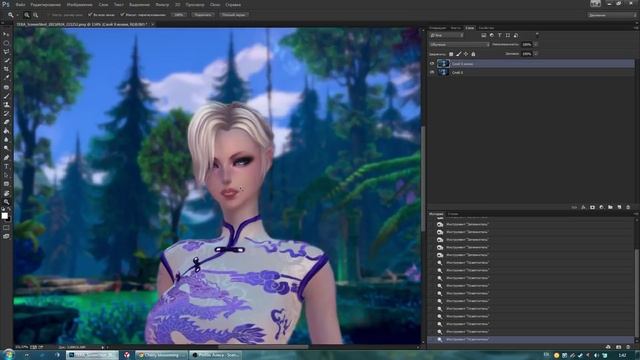
Task: Select the Crop tool
Action: [x=6, y=69]
